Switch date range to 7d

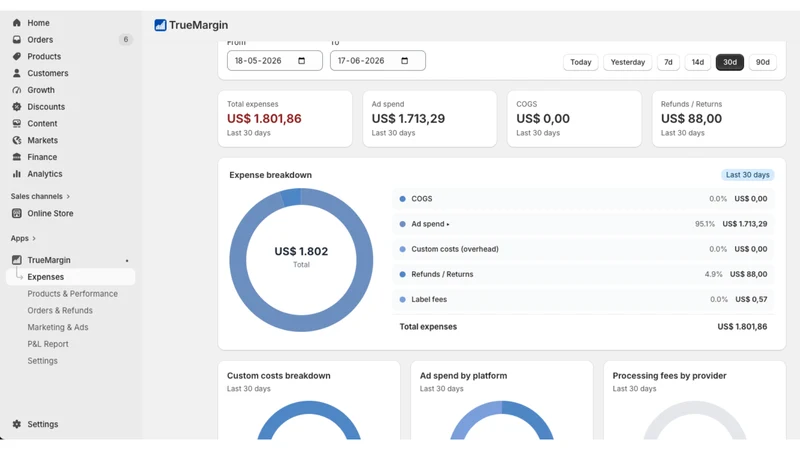(x=668, y=62)
